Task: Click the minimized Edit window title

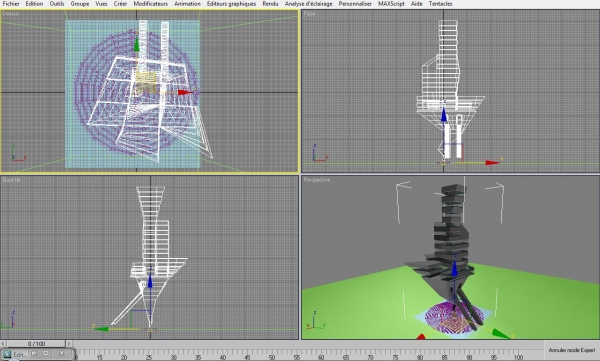Action: point(20,354)
